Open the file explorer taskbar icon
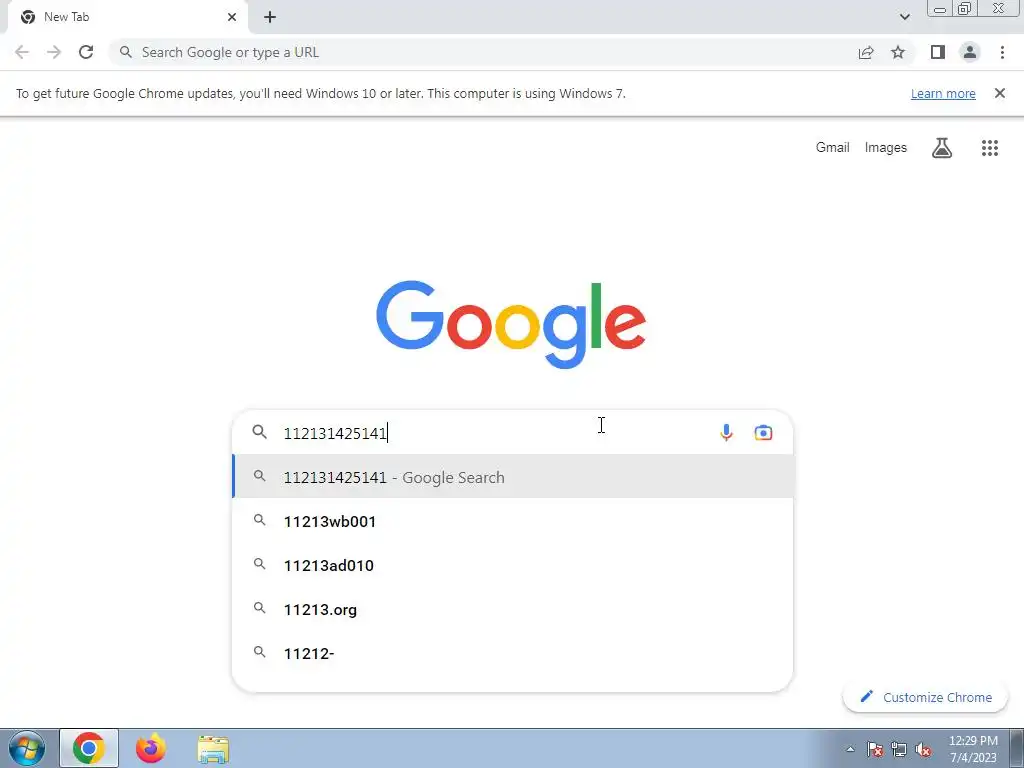Screen dimensions: 1024x768 pyautogui.click(x=214, y=749)
